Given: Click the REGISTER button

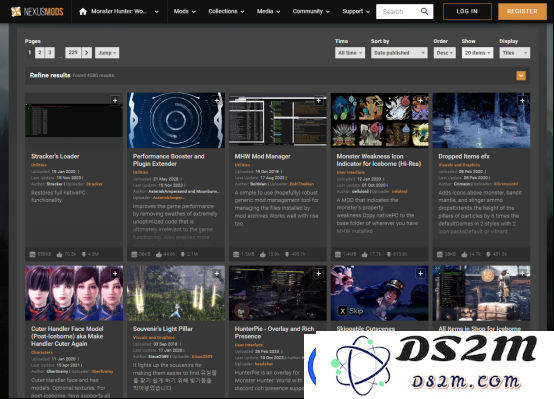Looking at the screenshot, I should pyautogui.click(x=522, y=11).
